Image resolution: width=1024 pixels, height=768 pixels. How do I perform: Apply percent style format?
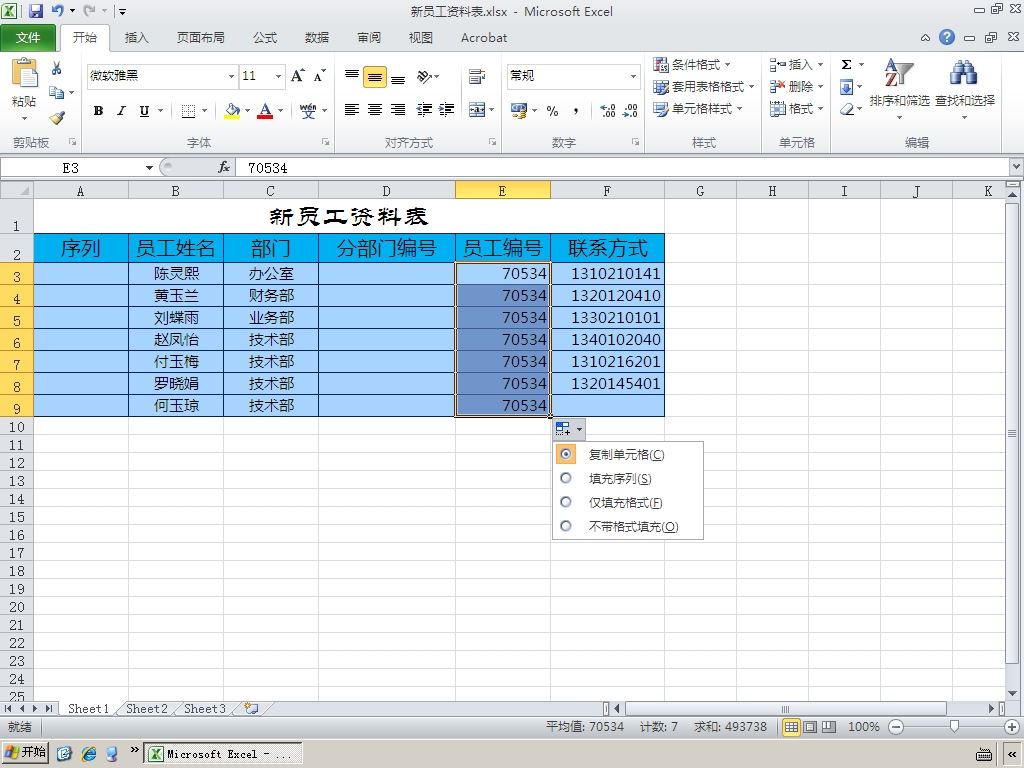552,111
